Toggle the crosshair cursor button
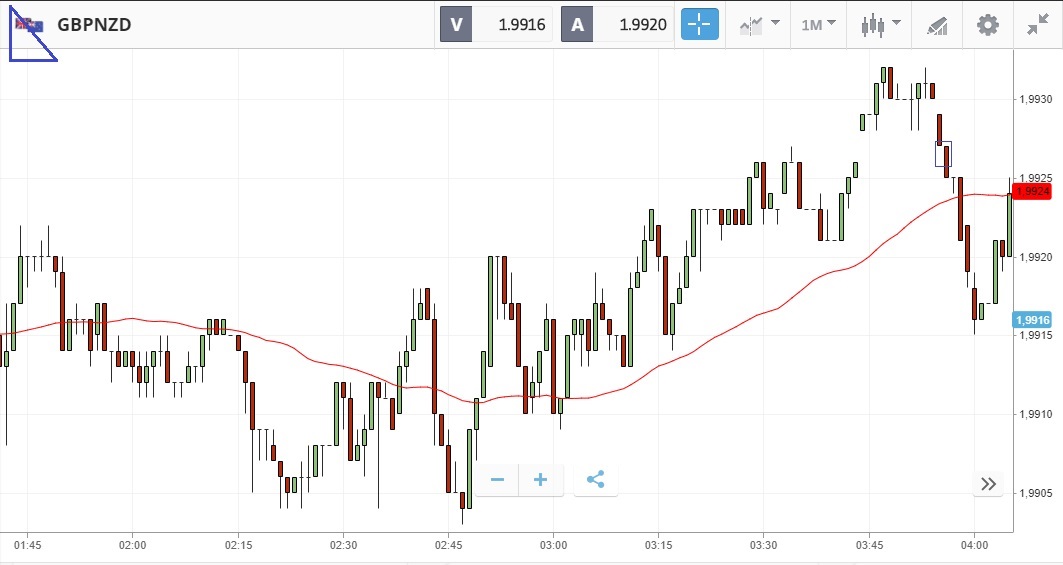 [700, 25]
